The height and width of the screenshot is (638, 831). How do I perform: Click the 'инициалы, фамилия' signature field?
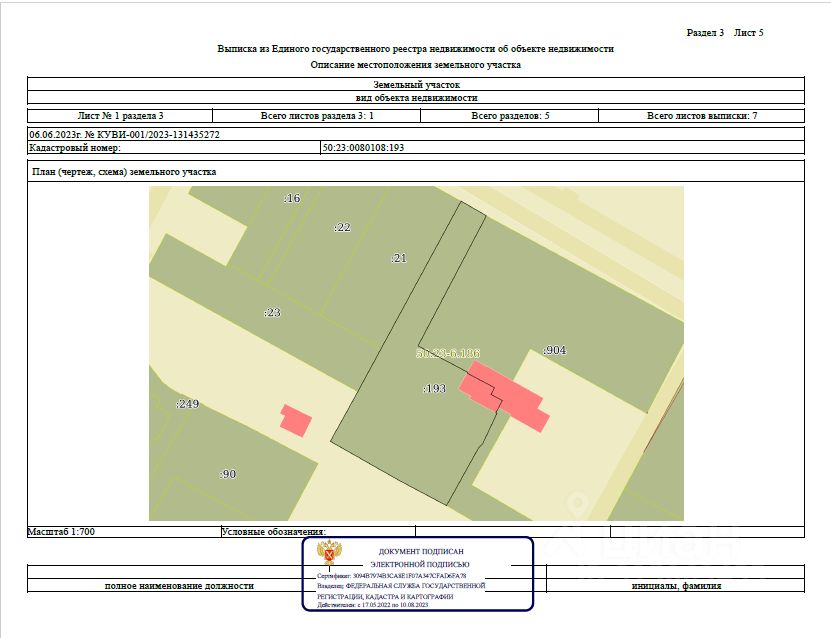(676, 586)
